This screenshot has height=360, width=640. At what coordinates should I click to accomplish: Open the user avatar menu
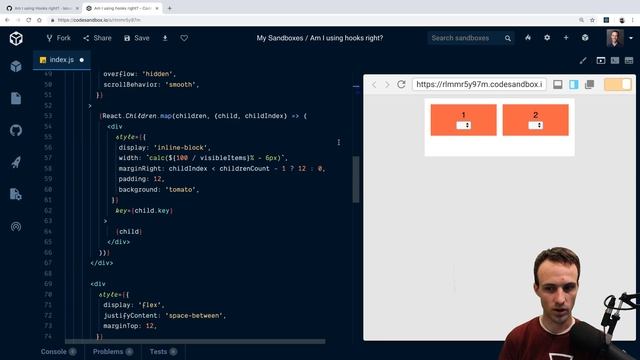click(x=615, y=38)
